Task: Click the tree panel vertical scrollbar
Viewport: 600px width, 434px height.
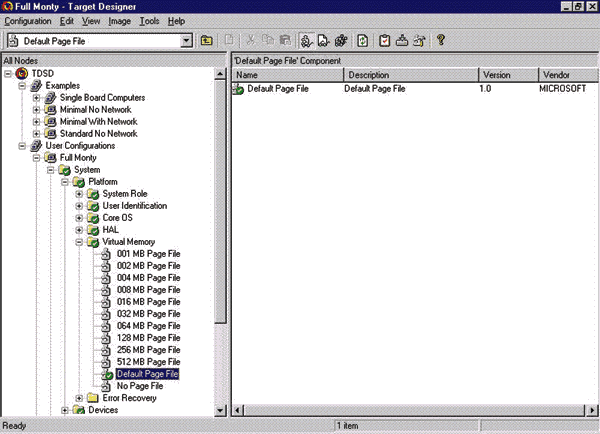Action: [222, 200]
